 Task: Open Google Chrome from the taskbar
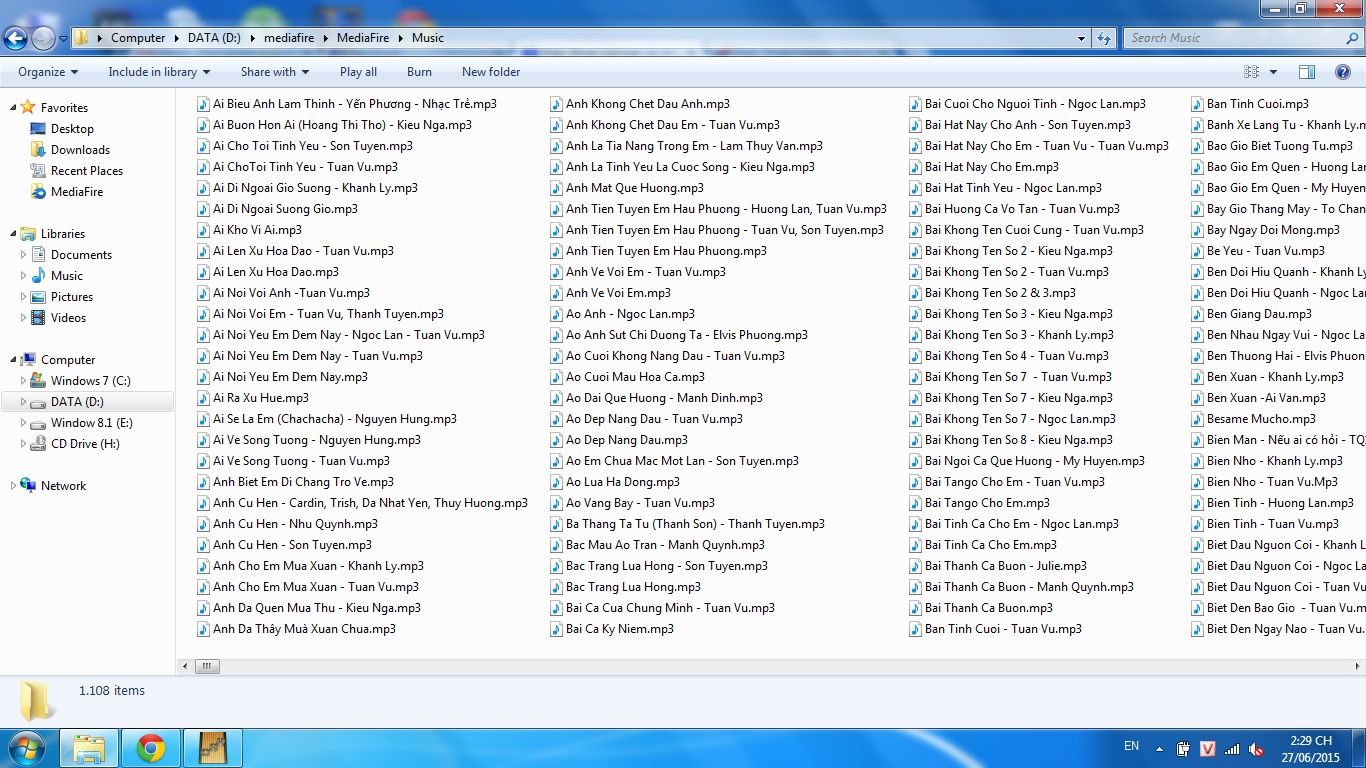[151, 748]
